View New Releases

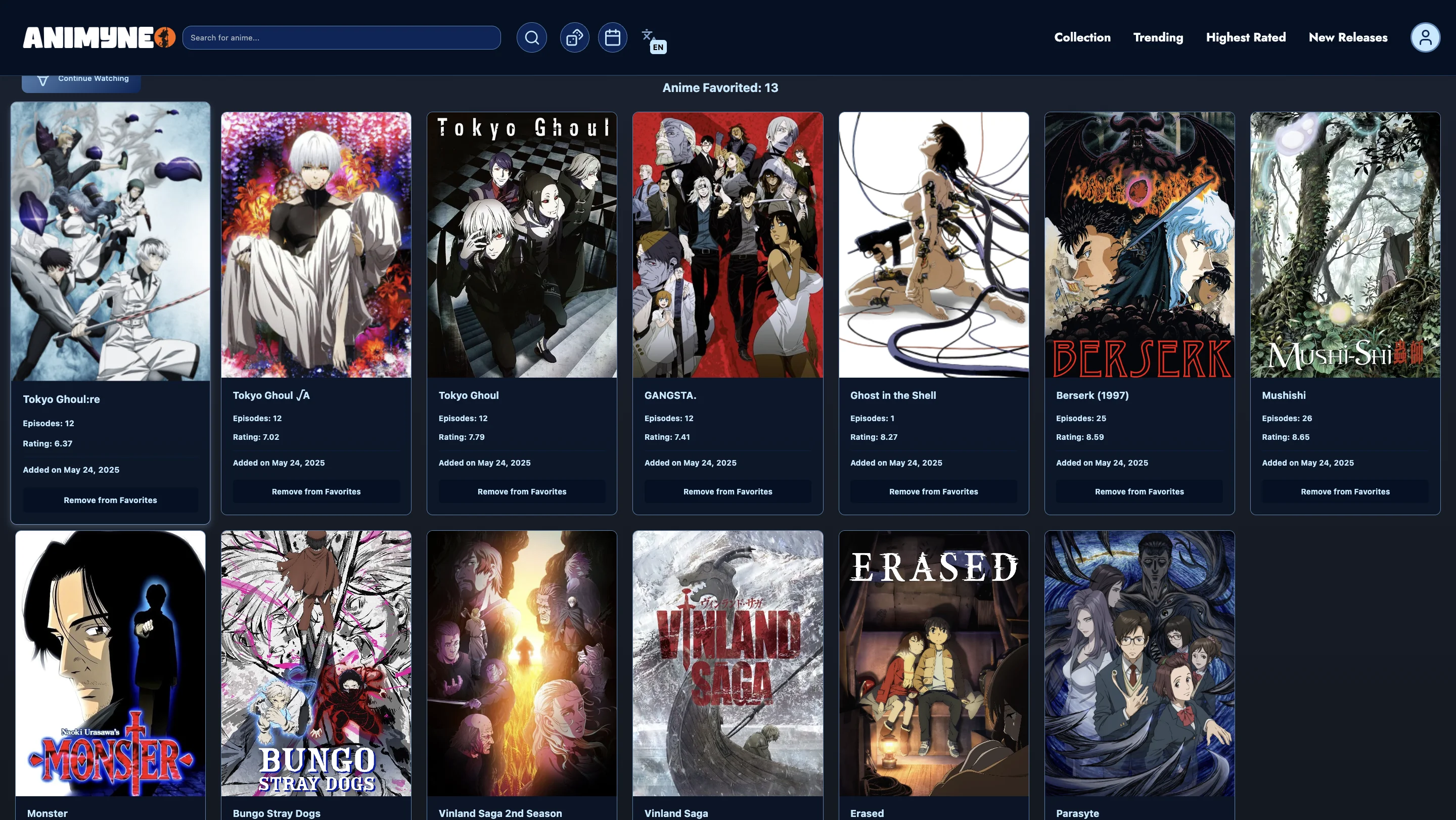click(1347, 37)
